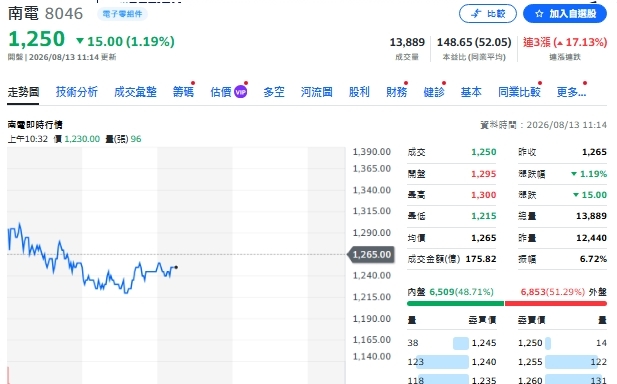Image resolution: width=617 pixels, height=384 pixels.
Task: Click the 昨量 value 12,440
Action: [591, 238]
